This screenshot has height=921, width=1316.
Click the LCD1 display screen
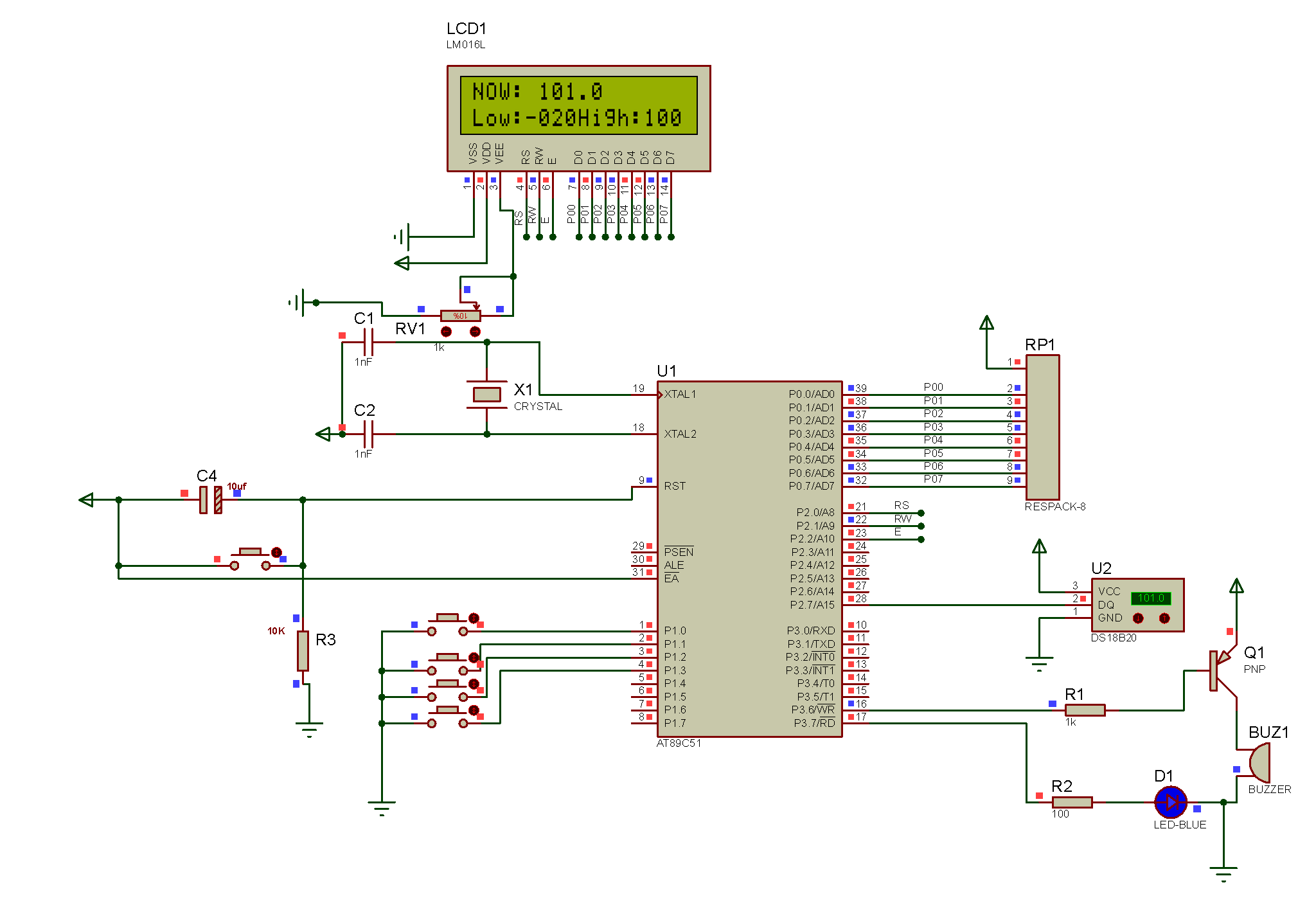point(578,105)
